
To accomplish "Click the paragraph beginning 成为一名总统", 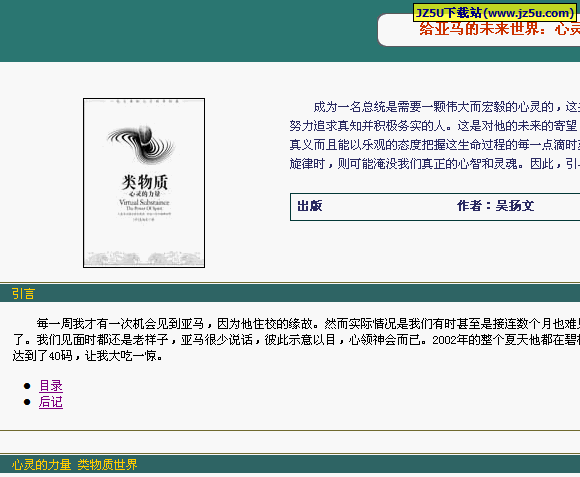I will click(x=435, y=135).
